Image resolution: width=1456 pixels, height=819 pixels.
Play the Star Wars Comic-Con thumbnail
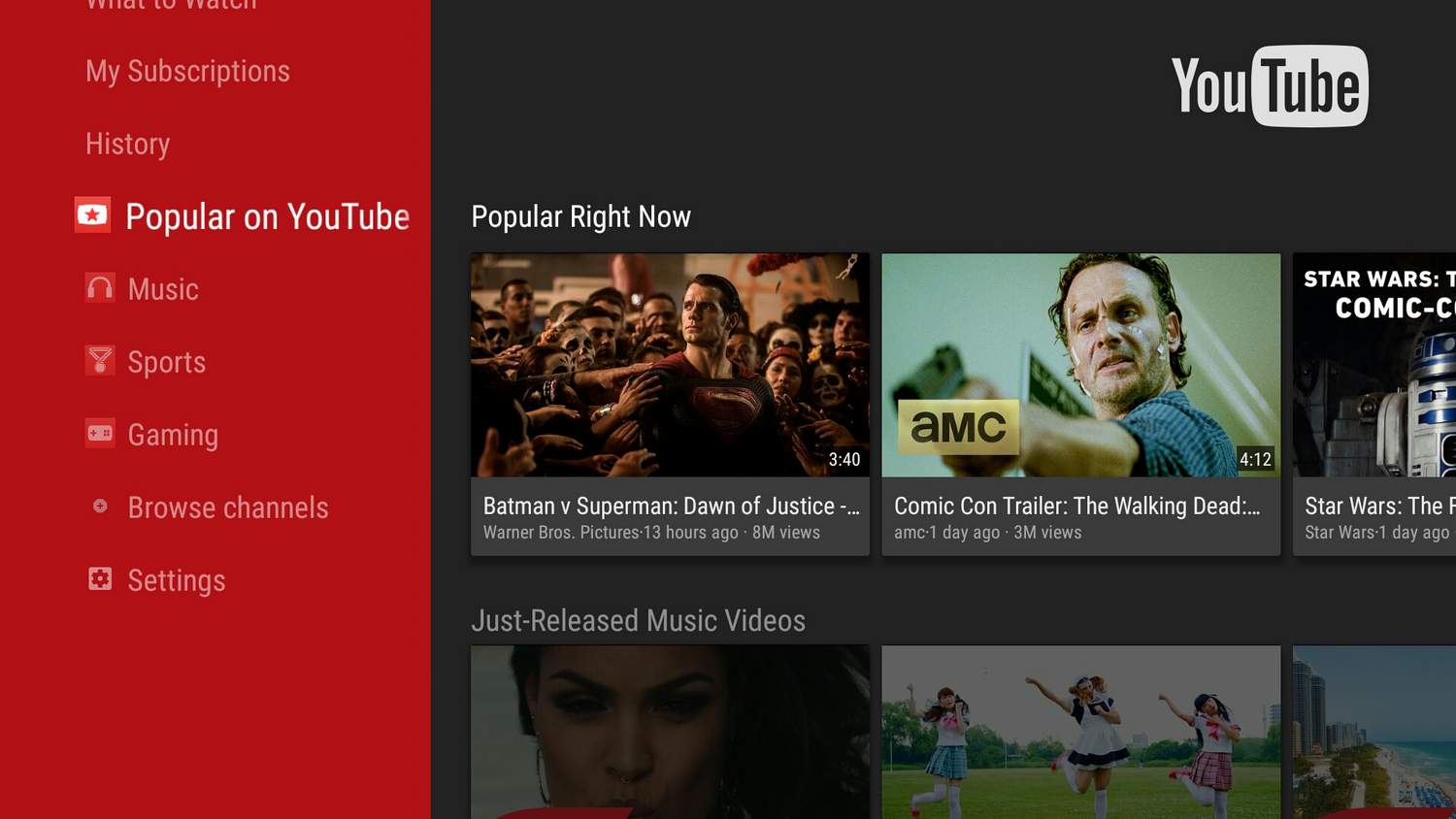coord(1374,365)
